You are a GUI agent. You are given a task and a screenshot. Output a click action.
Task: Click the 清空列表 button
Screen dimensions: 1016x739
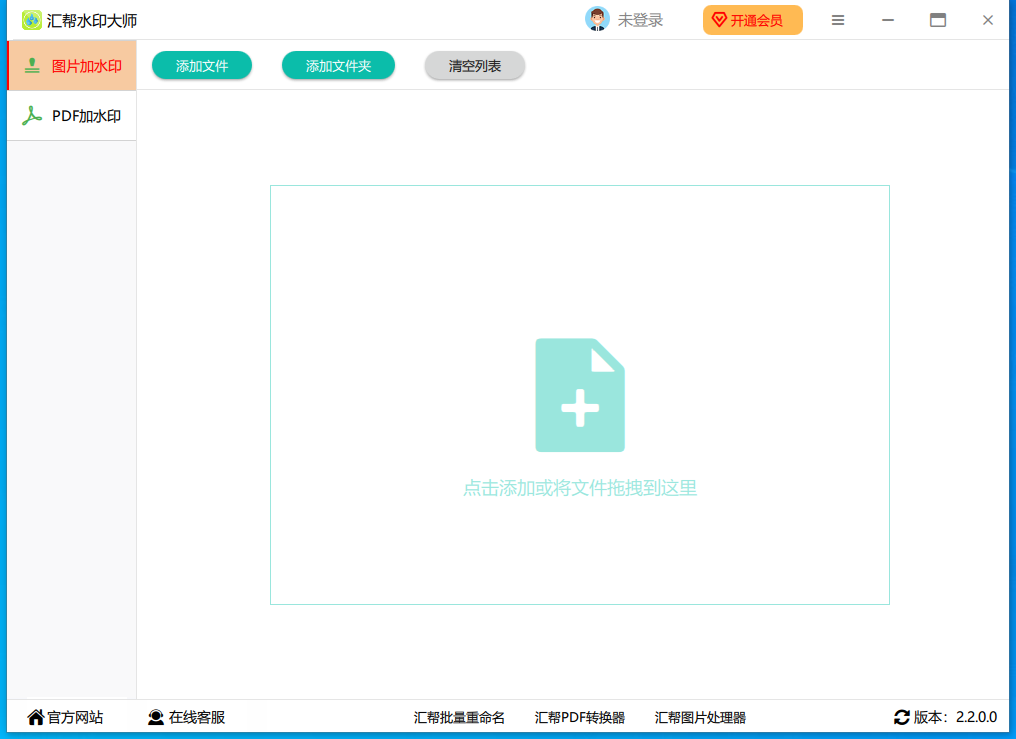[474, 65]
